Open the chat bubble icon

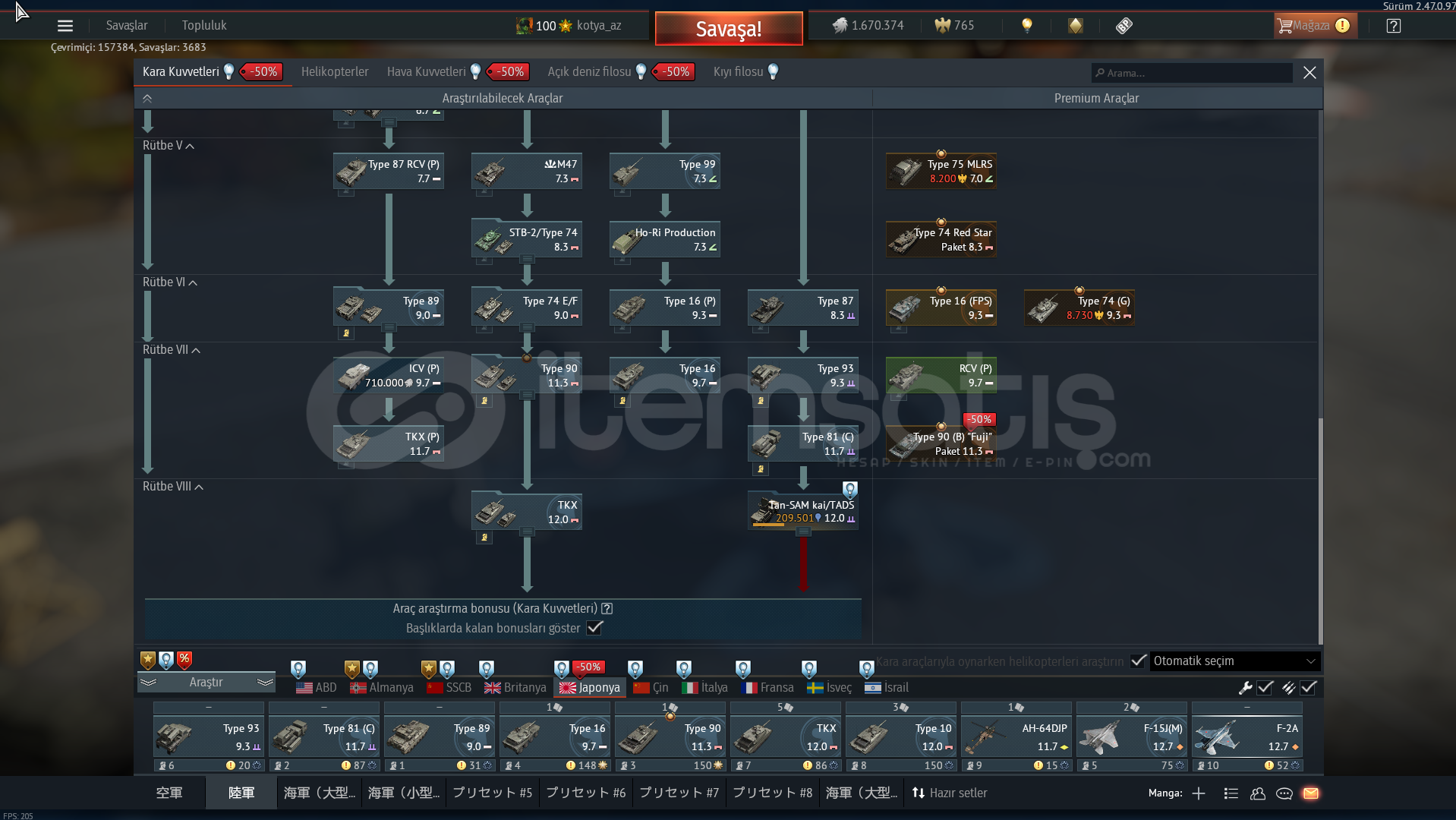pos(1284,793)
